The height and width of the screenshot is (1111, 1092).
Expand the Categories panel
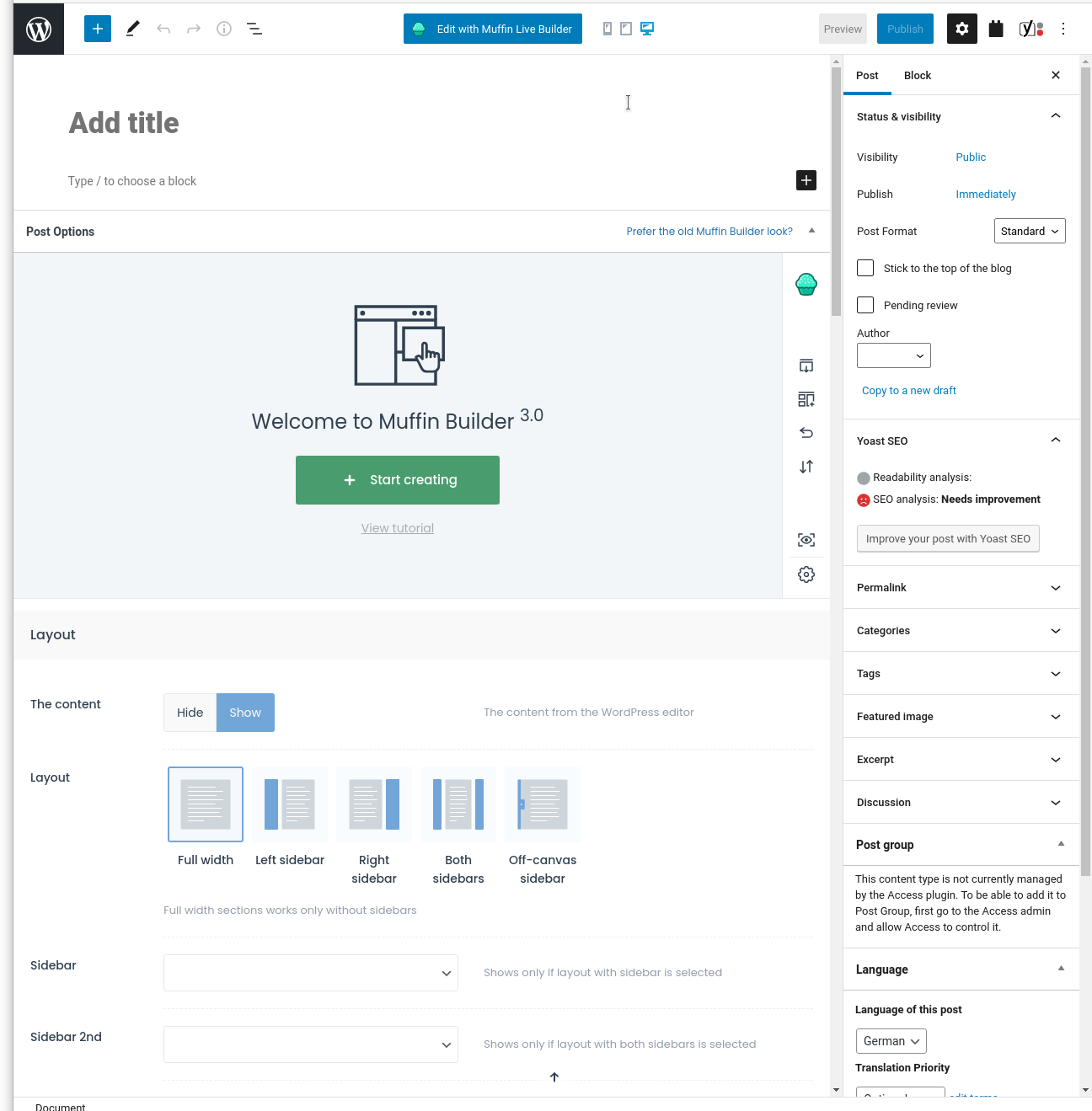[961, 631]
